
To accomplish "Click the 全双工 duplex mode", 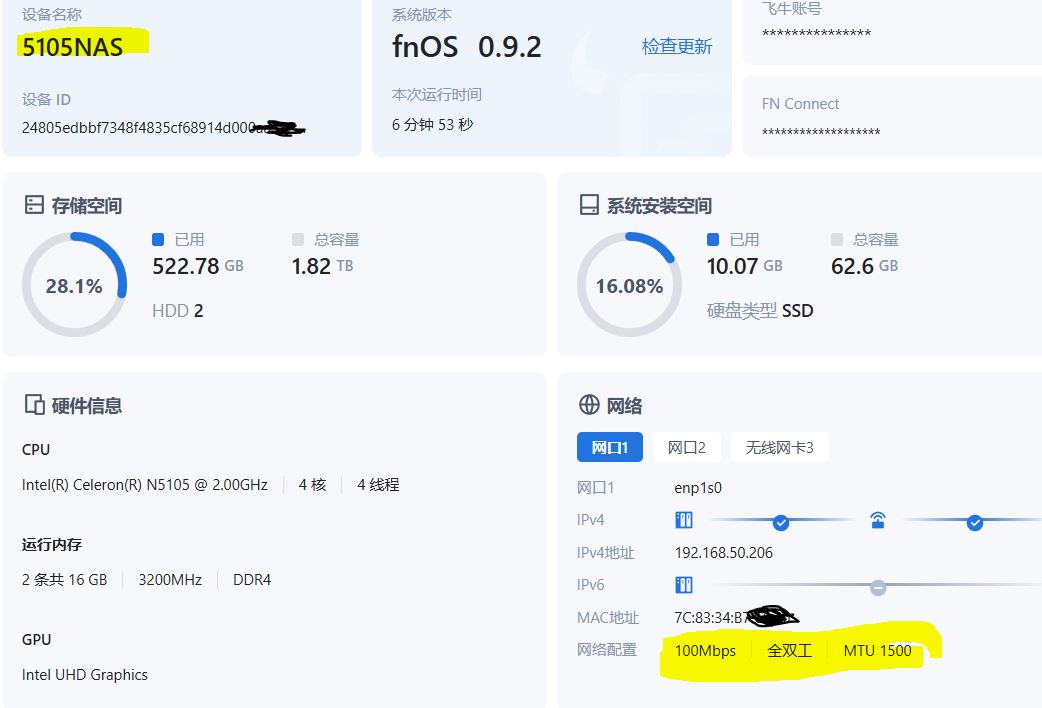I will [789, 650].
